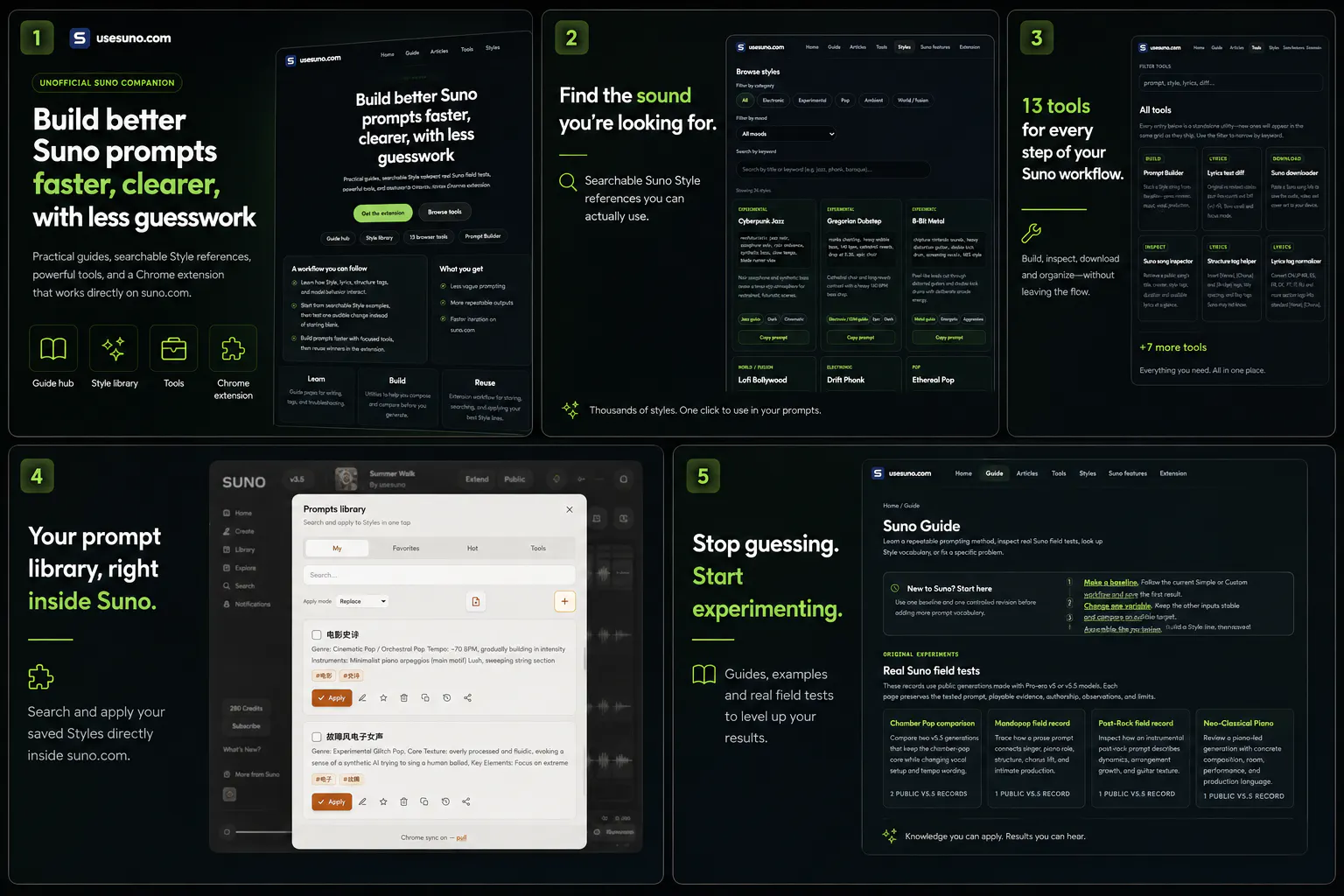
Task: Click the Style library sparkle icon
Action: click(114, 348)
